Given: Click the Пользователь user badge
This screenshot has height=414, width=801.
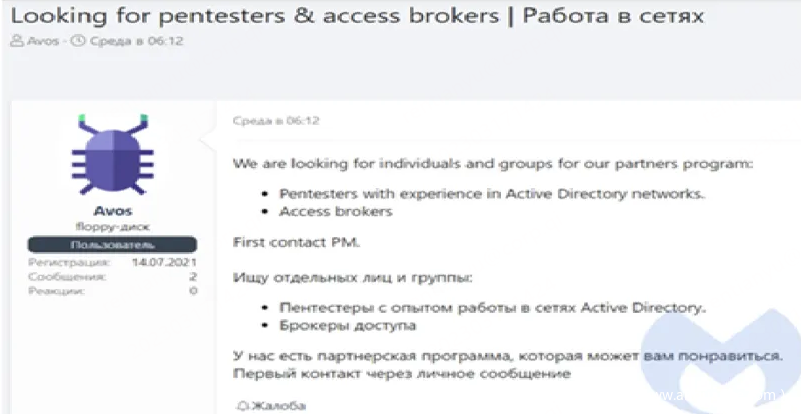Looking at the screenshot, I should (112, 244).
